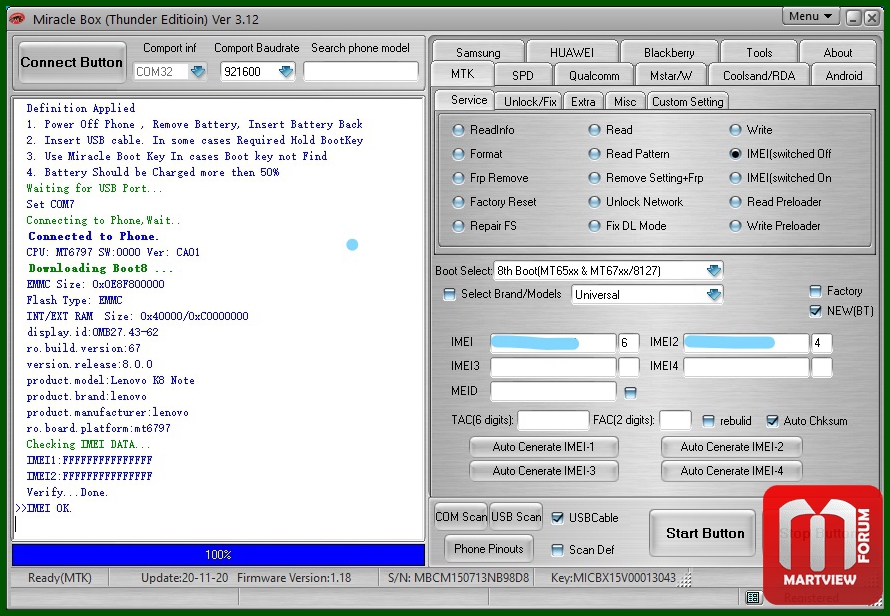
Task: Click Auto Cenerate IMEI-3 button
Action: [x=544, y=471]
